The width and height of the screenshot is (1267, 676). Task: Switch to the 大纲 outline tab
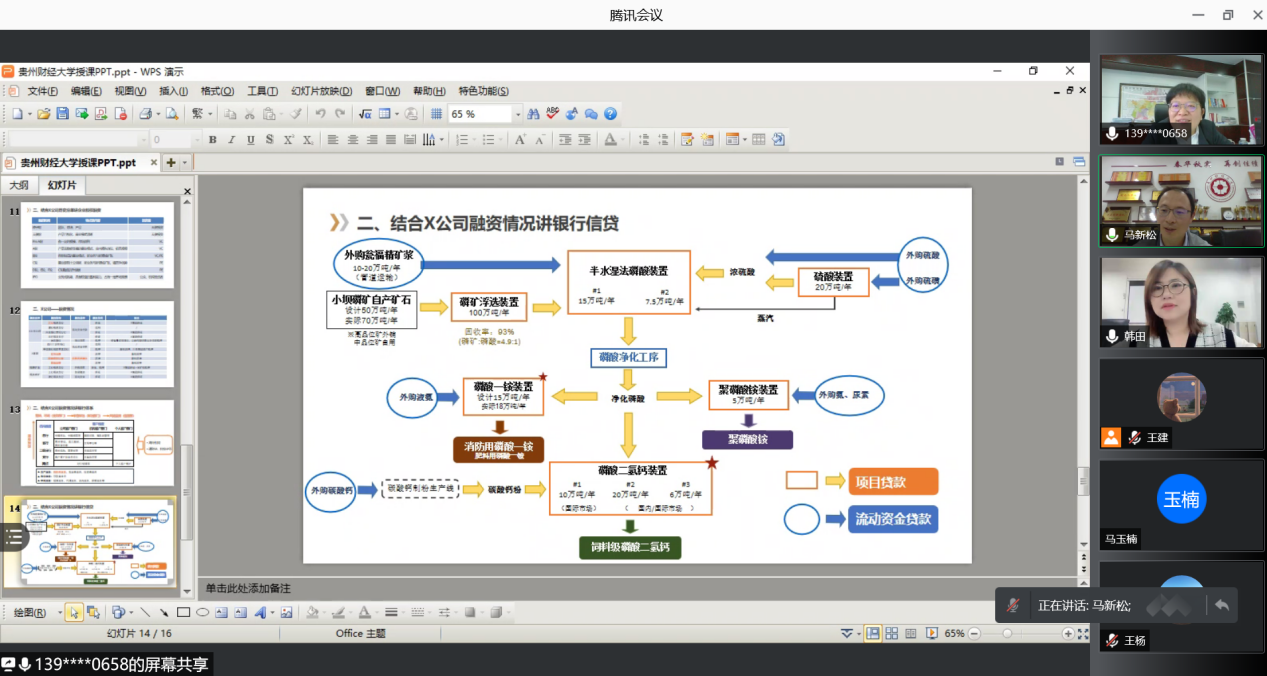point(19,185)
